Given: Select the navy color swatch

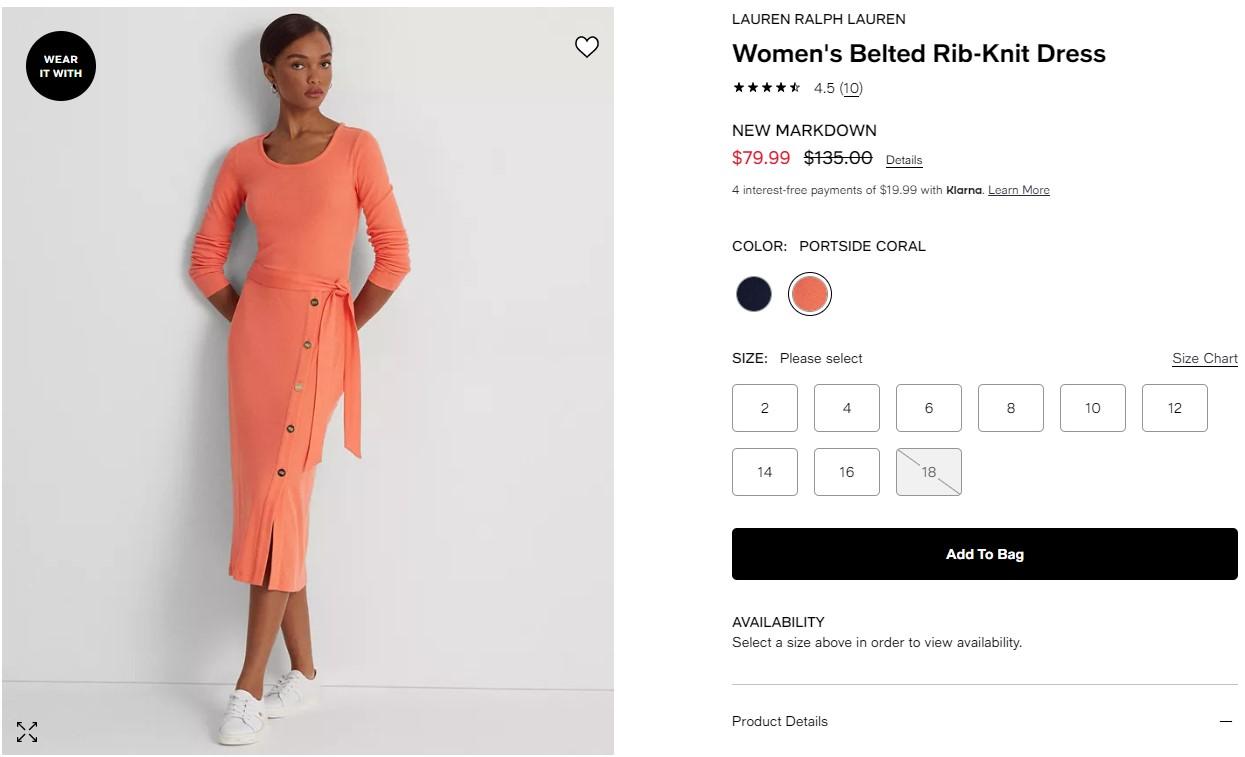Looking at the screenshot, I should (754, 294).
